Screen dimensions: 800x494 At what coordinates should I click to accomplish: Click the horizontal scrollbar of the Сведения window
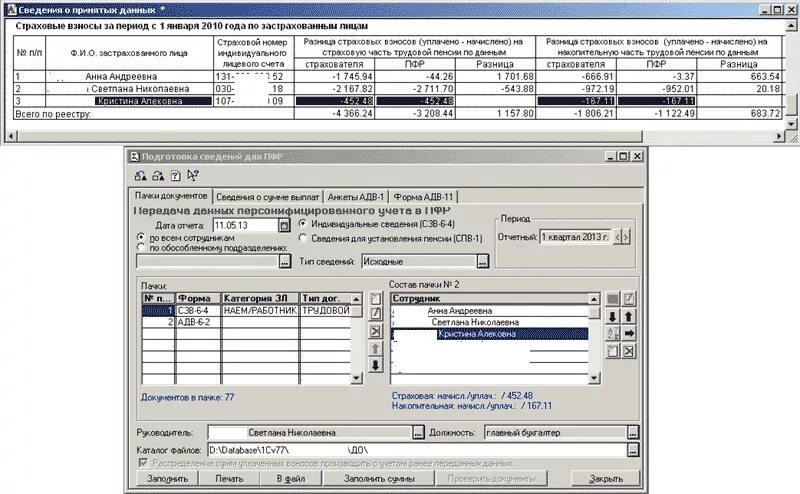[330, 136]
